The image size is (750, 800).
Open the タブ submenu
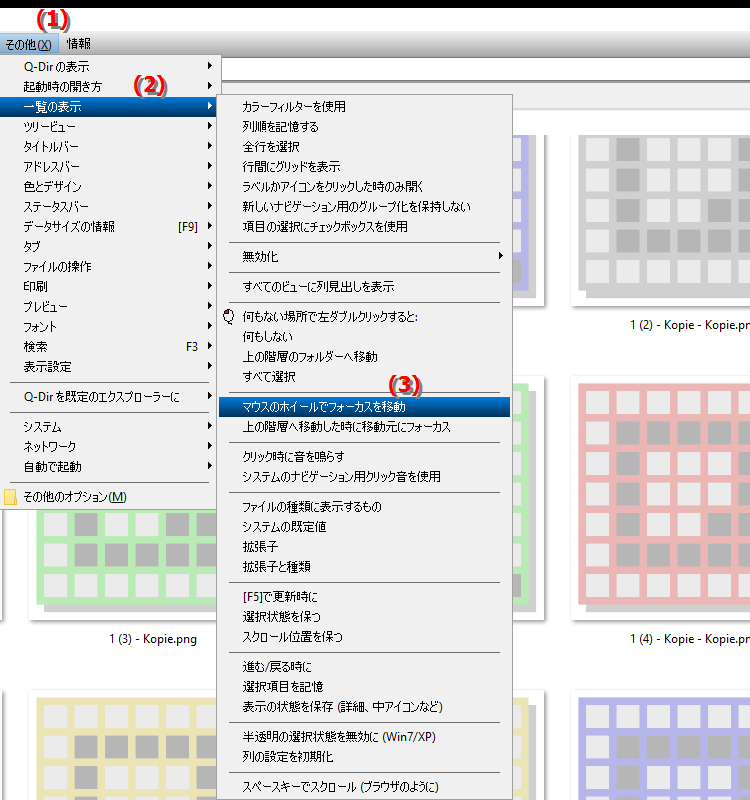pyautogui.click(x=110, y=246)
